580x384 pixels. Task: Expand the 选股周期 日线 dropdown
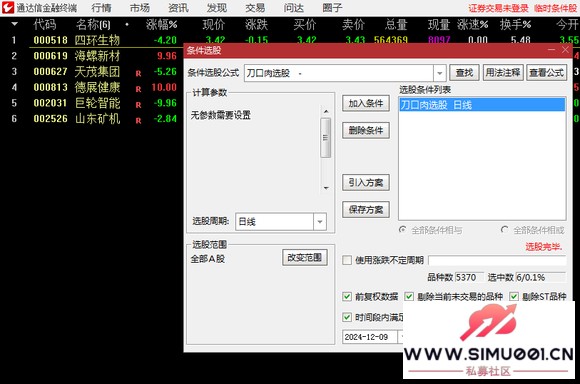[x=320, y=222]
